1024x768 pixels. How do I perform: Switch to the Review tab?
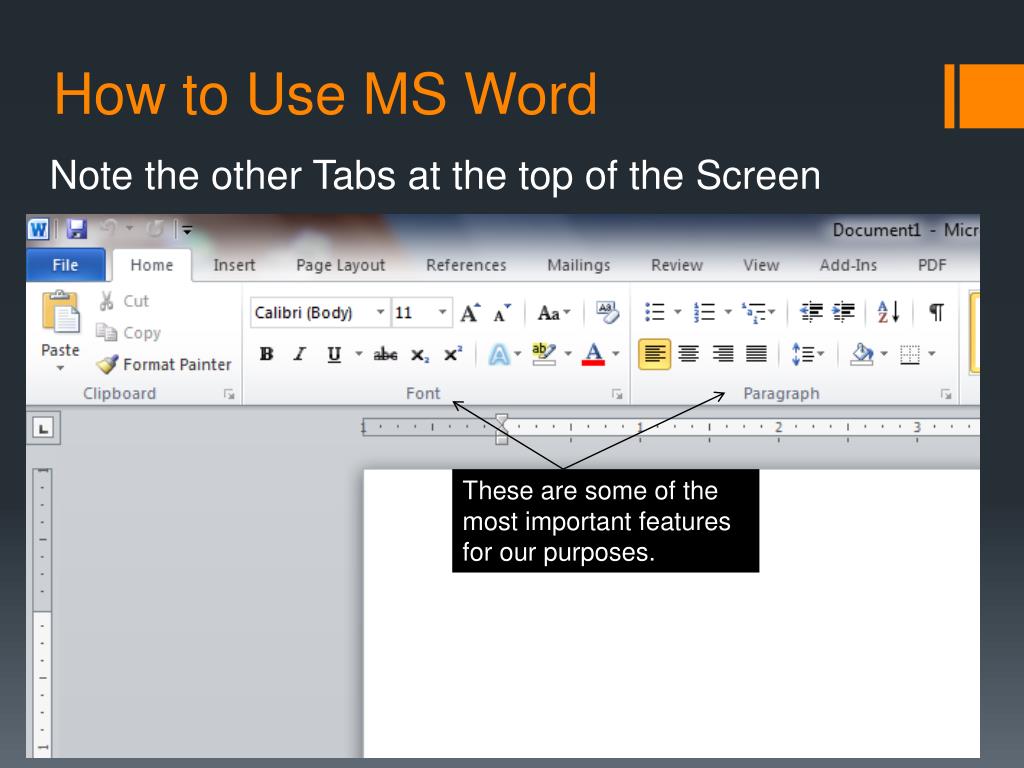tap(677, 265)
